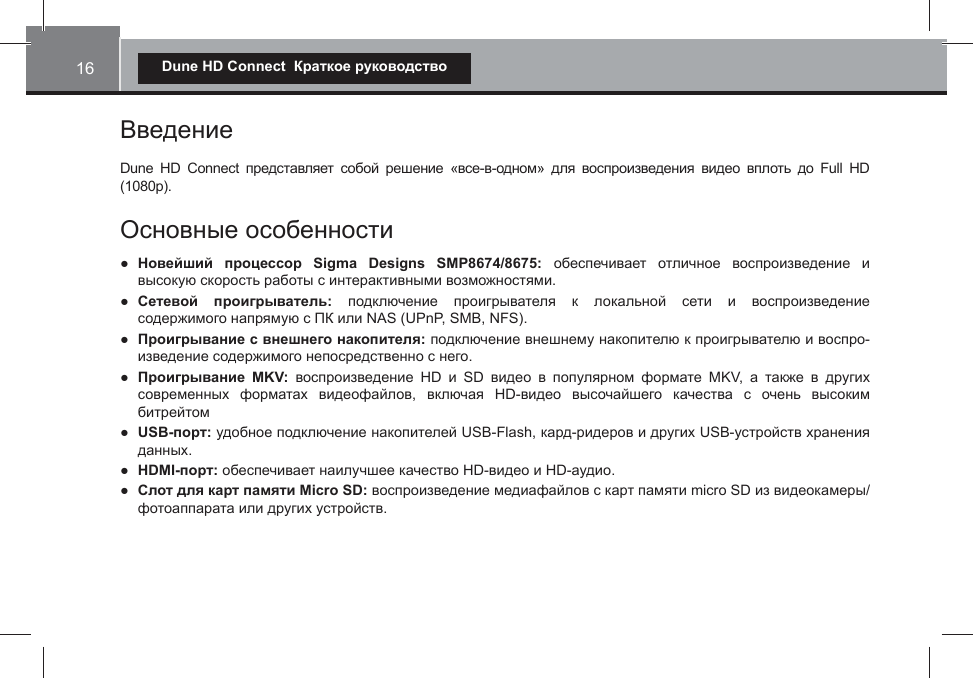Click the page number 16
The image size is (973, 678).
pos(85,68)
